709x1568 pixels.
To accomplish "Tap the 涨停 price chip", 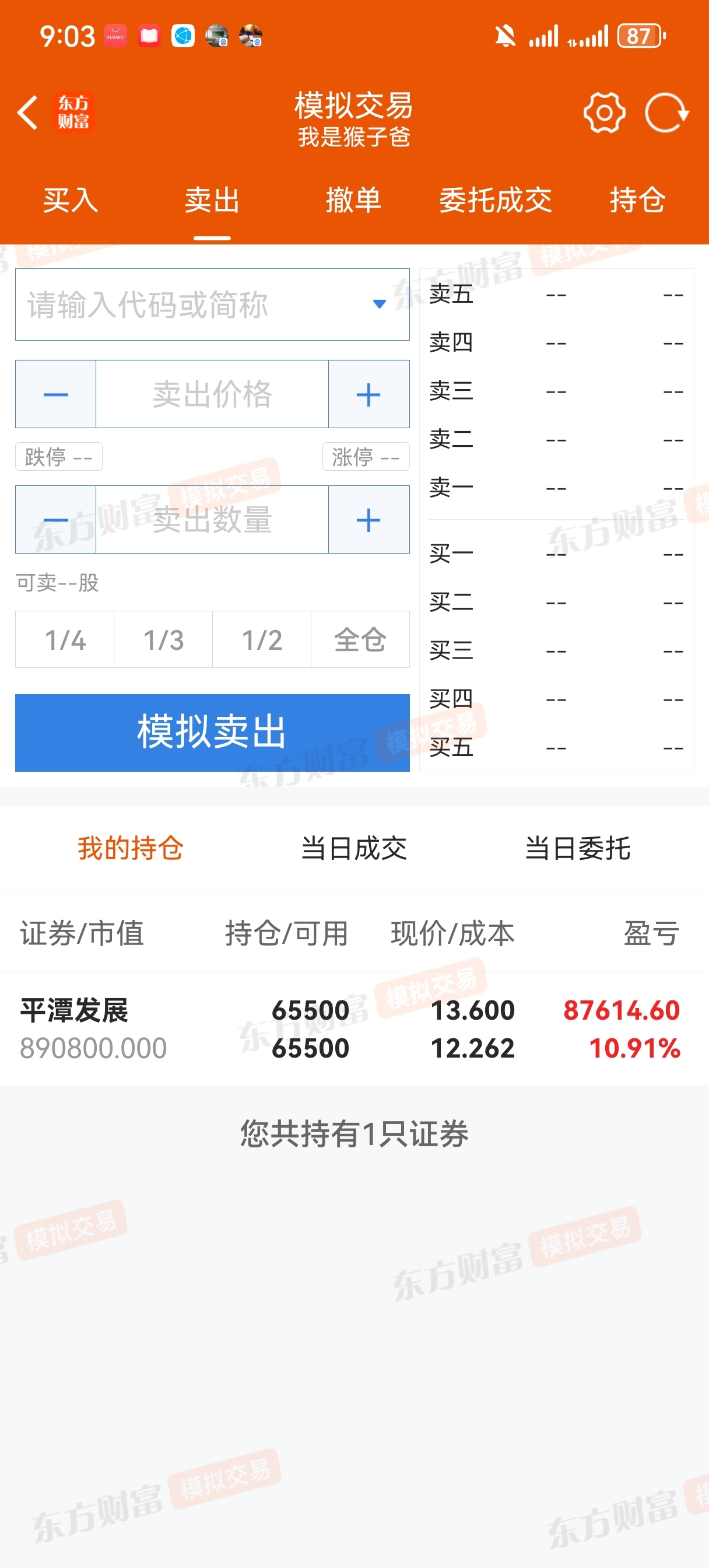I will (366, 457).
